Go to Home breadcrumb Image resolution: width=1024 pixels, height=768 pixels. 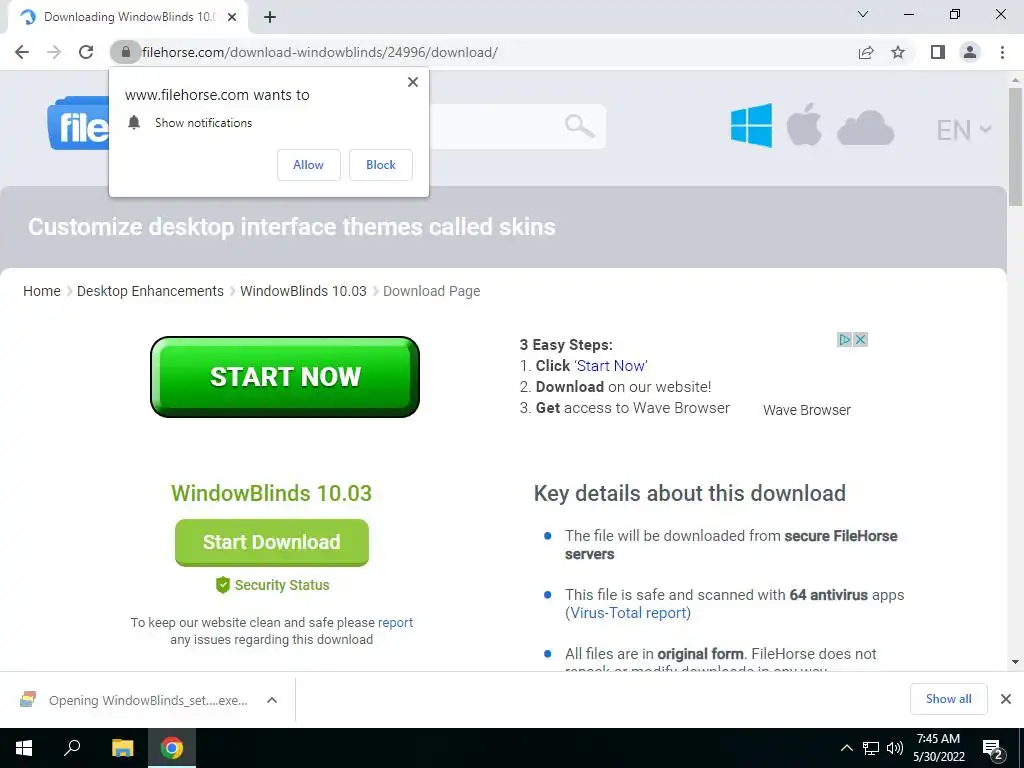click(42, 291)
